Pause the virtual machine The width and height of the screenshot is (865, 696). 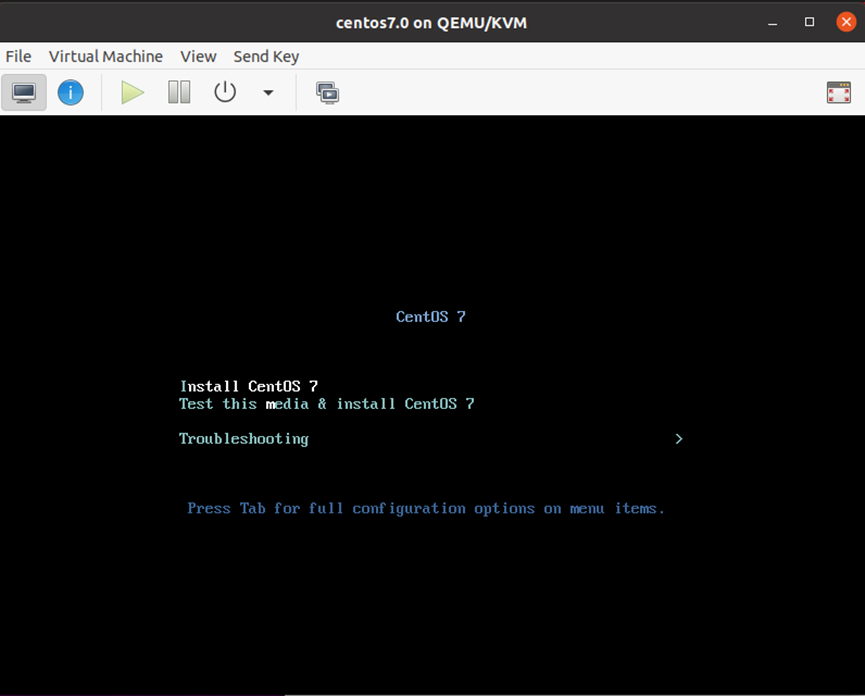[x=179, y=93]
